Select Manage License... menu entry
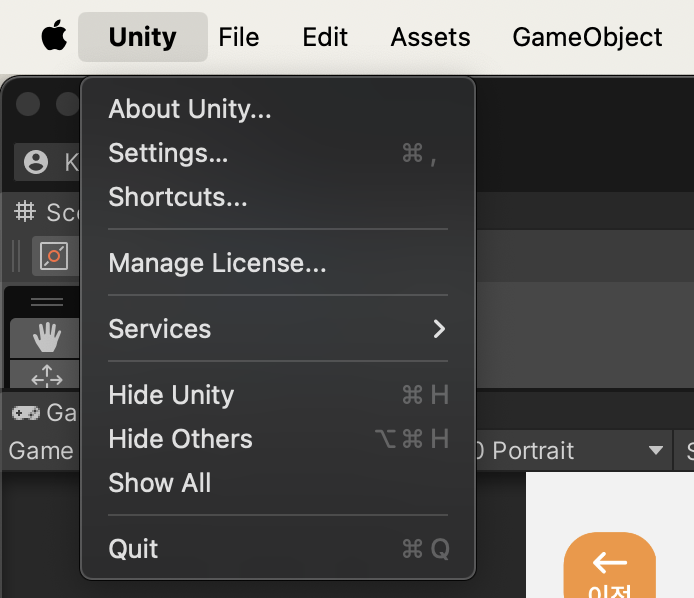This screenshot has height=598, width=694. point(278,263)
